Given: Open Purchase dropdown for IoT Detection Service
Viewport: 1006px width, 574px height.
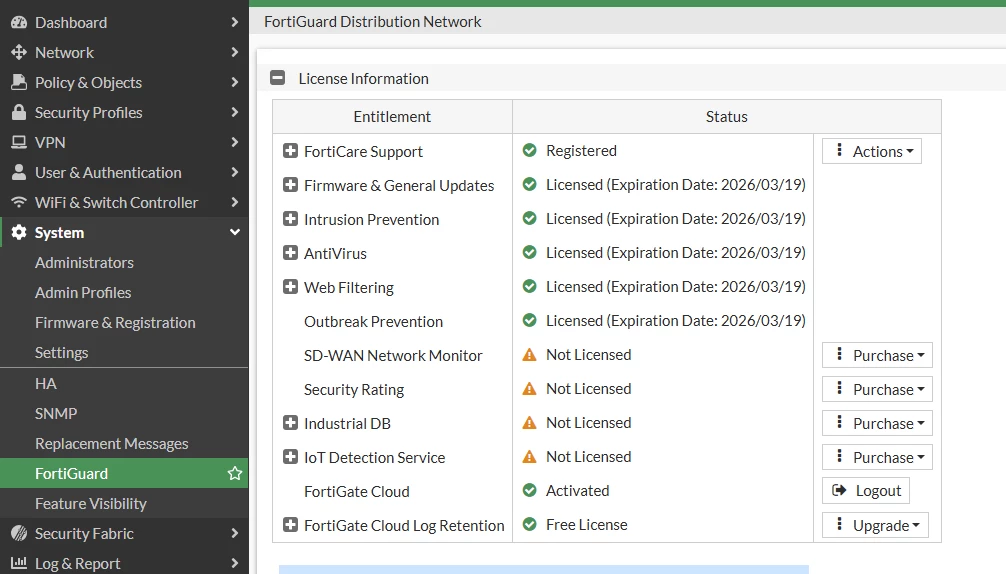Looking at the screenshot, I should tap(877, 457).
